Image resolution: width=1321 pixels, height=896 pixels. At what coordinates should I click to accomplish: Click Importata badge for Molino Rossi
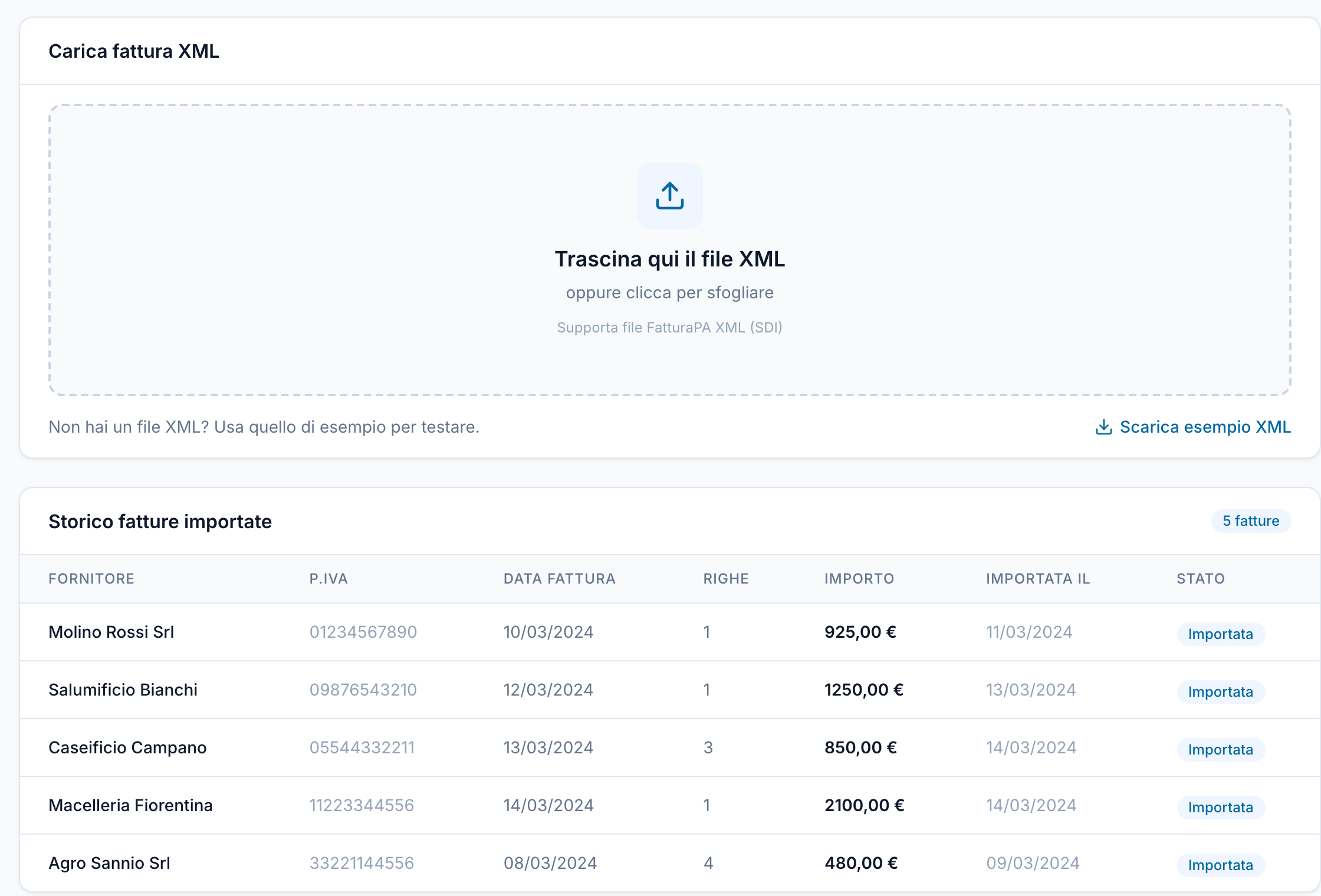click(1220, 634)
